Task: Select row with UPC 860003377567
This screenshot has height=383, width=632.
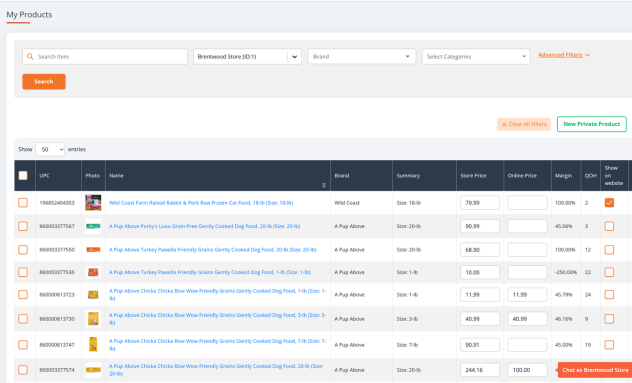Action: tap(23, 226)
